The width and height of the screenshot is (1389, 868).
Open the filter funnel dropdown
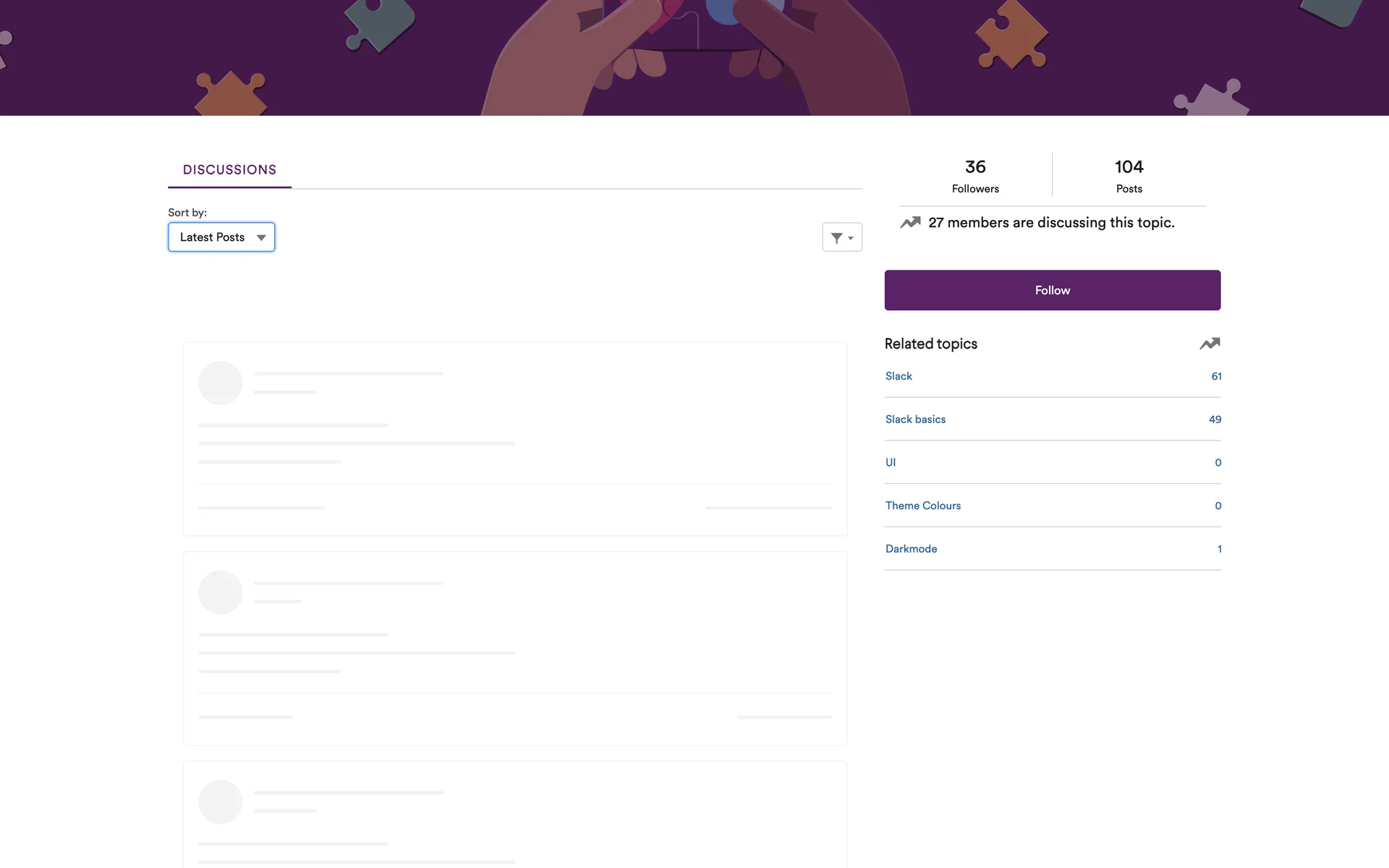pos(837,237)
